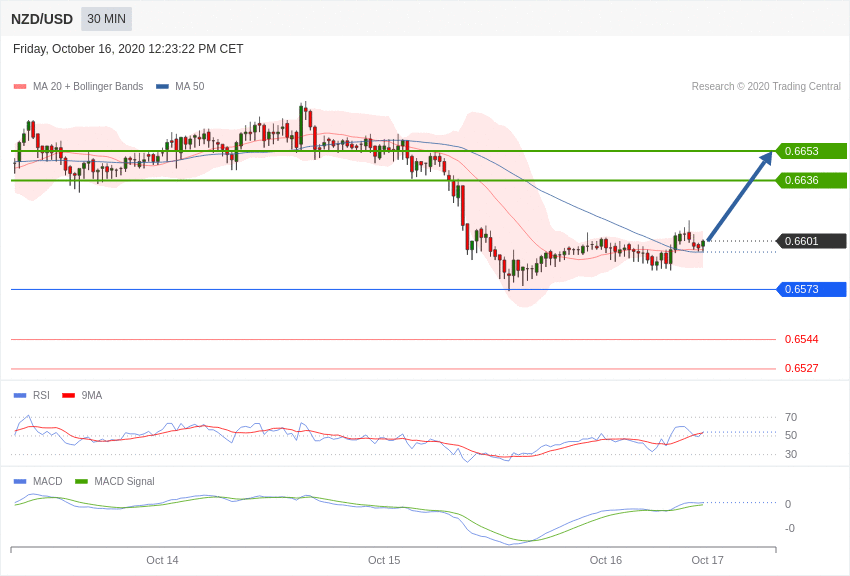
Task: Click the '9MA' legend label
Action: click(x=92, y=396)
